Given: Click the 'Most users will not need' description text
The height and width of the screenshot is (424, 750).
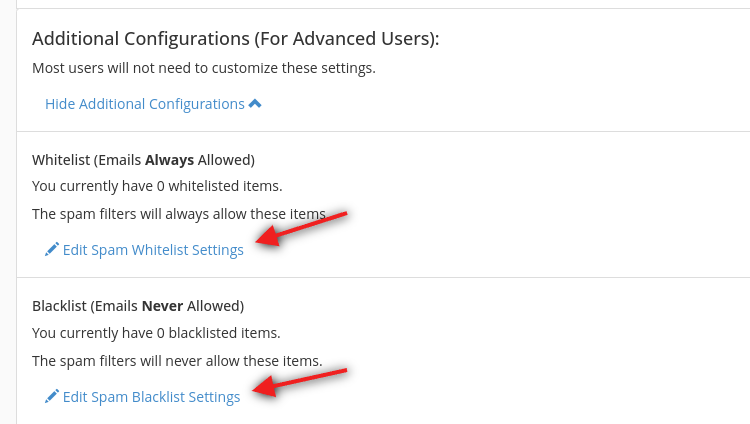Looking at the screenshot, I should (204, 68).
